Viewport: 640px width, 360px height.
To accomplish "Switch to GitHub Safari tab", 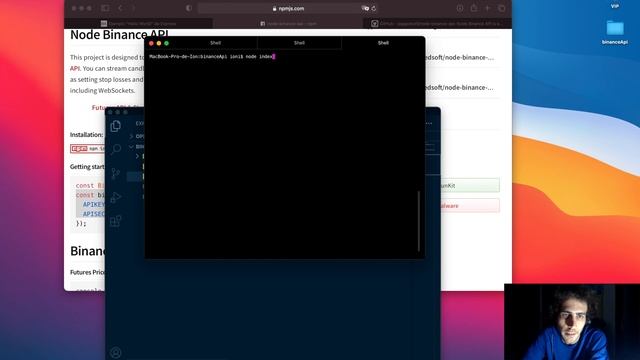I will pyautogui.click(x=437, y=24).
